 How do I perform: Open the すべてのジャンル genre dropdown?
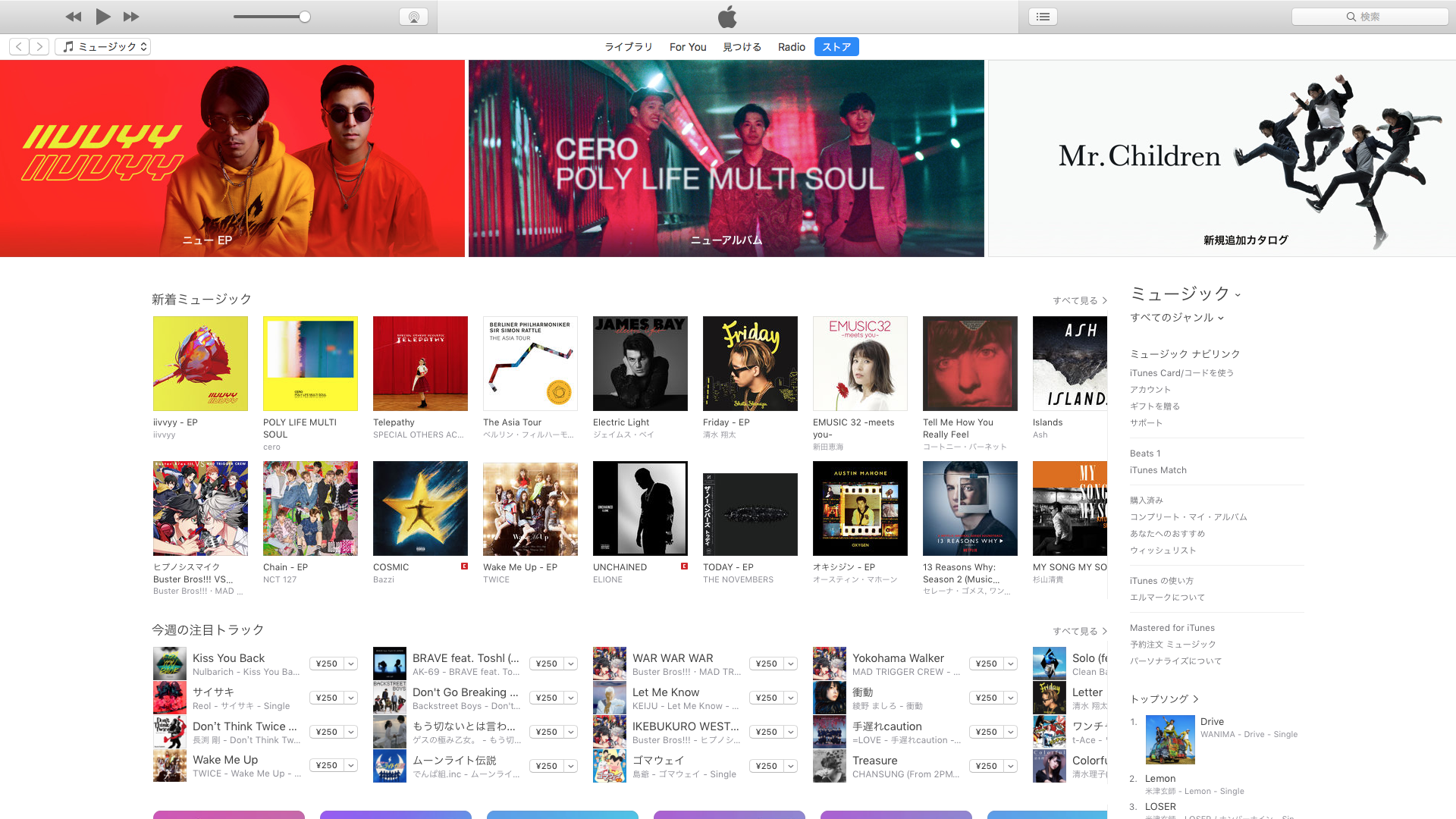[1177, 318]
